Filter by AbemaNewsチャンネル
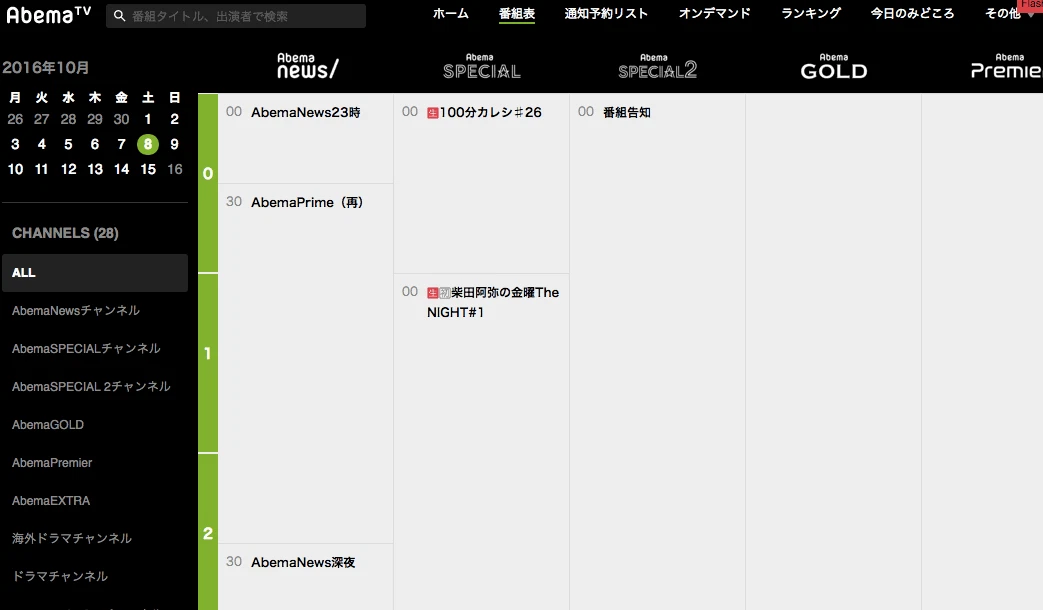 [76, 311]
